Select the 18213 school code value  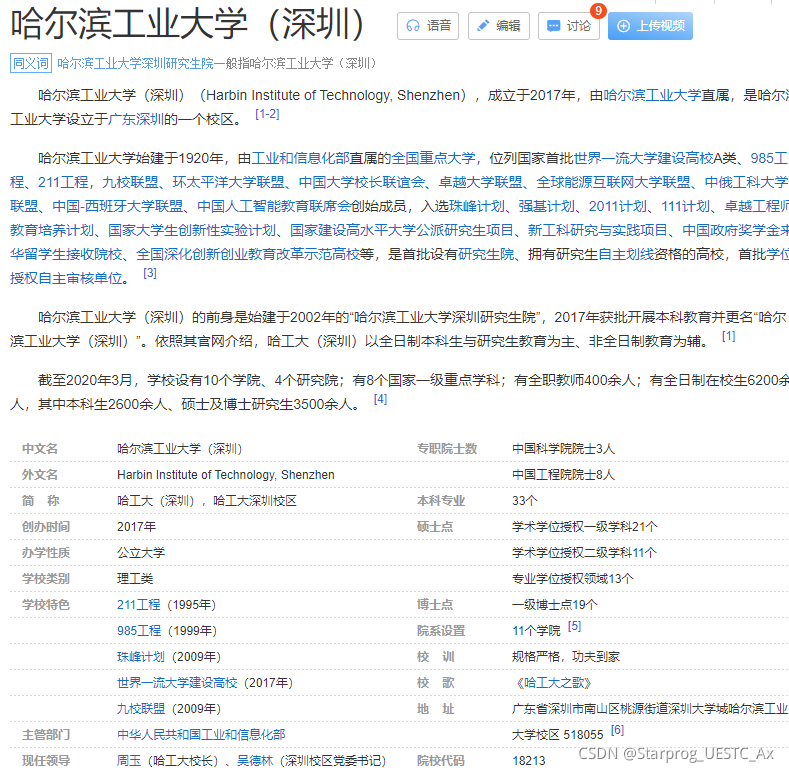tap(528, 761)
